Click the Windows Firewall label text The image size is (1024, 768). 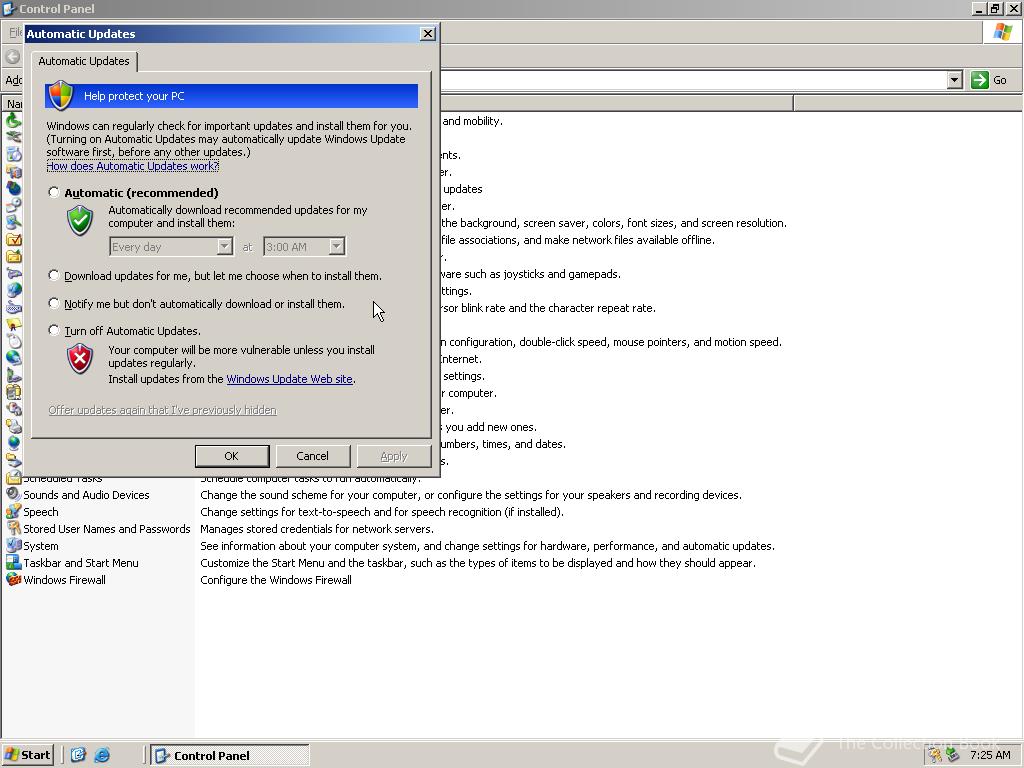65,580
